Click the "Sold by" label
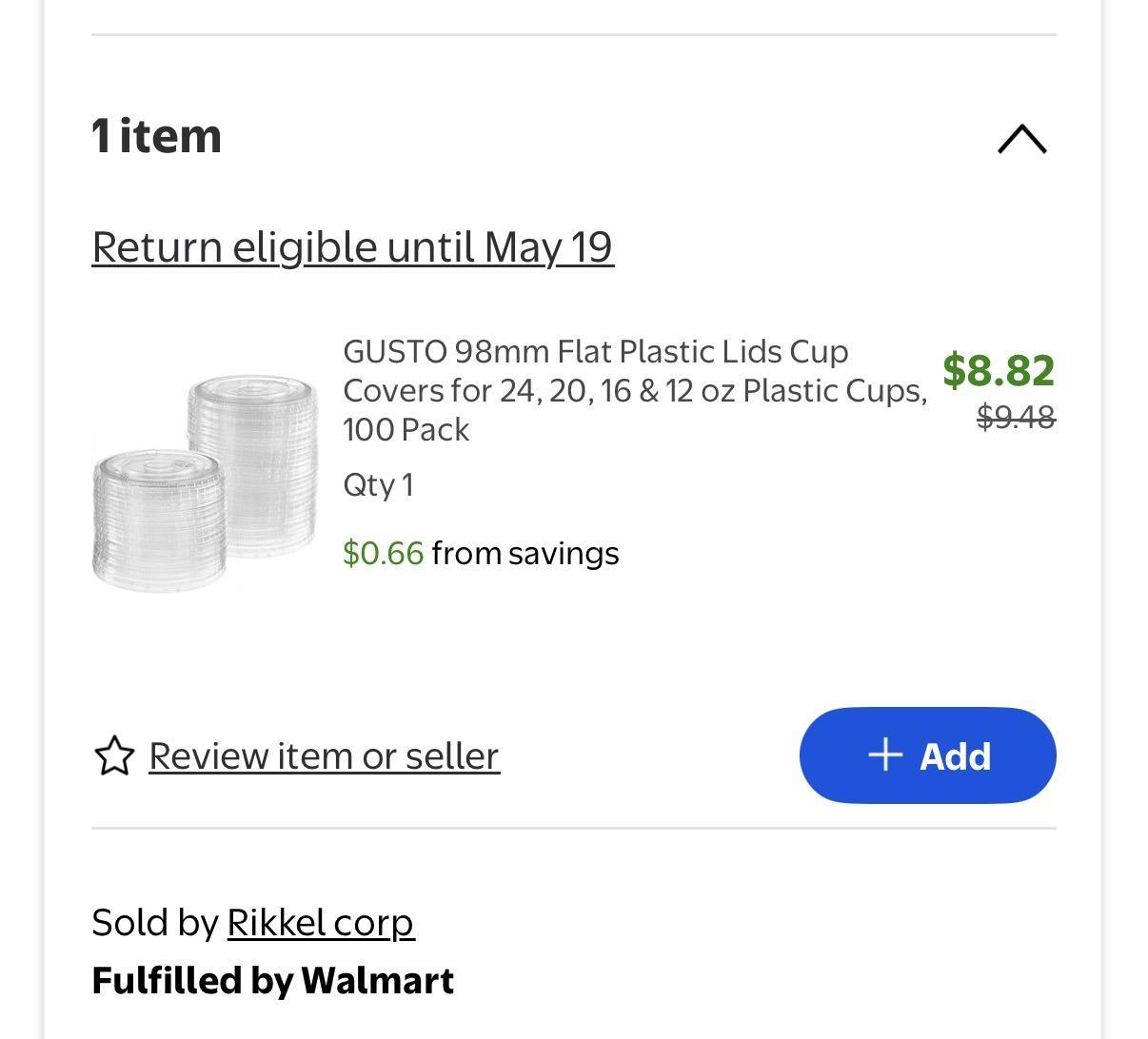1148x1039 pixels. pos(155,922)
